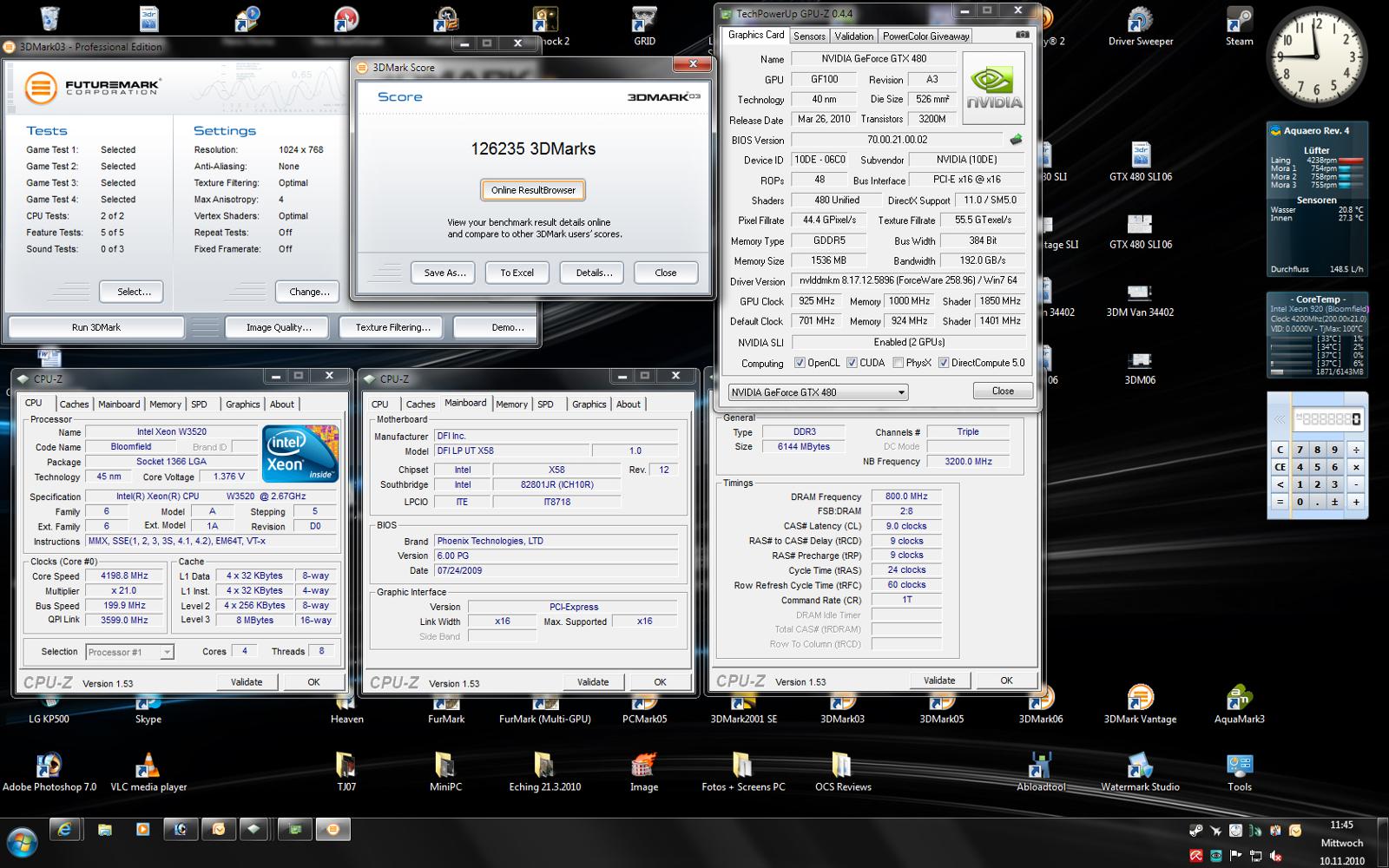1389x868 pixels.
Task: Launch the Abloadtool shortcut
Action: tap(1041, 773)
